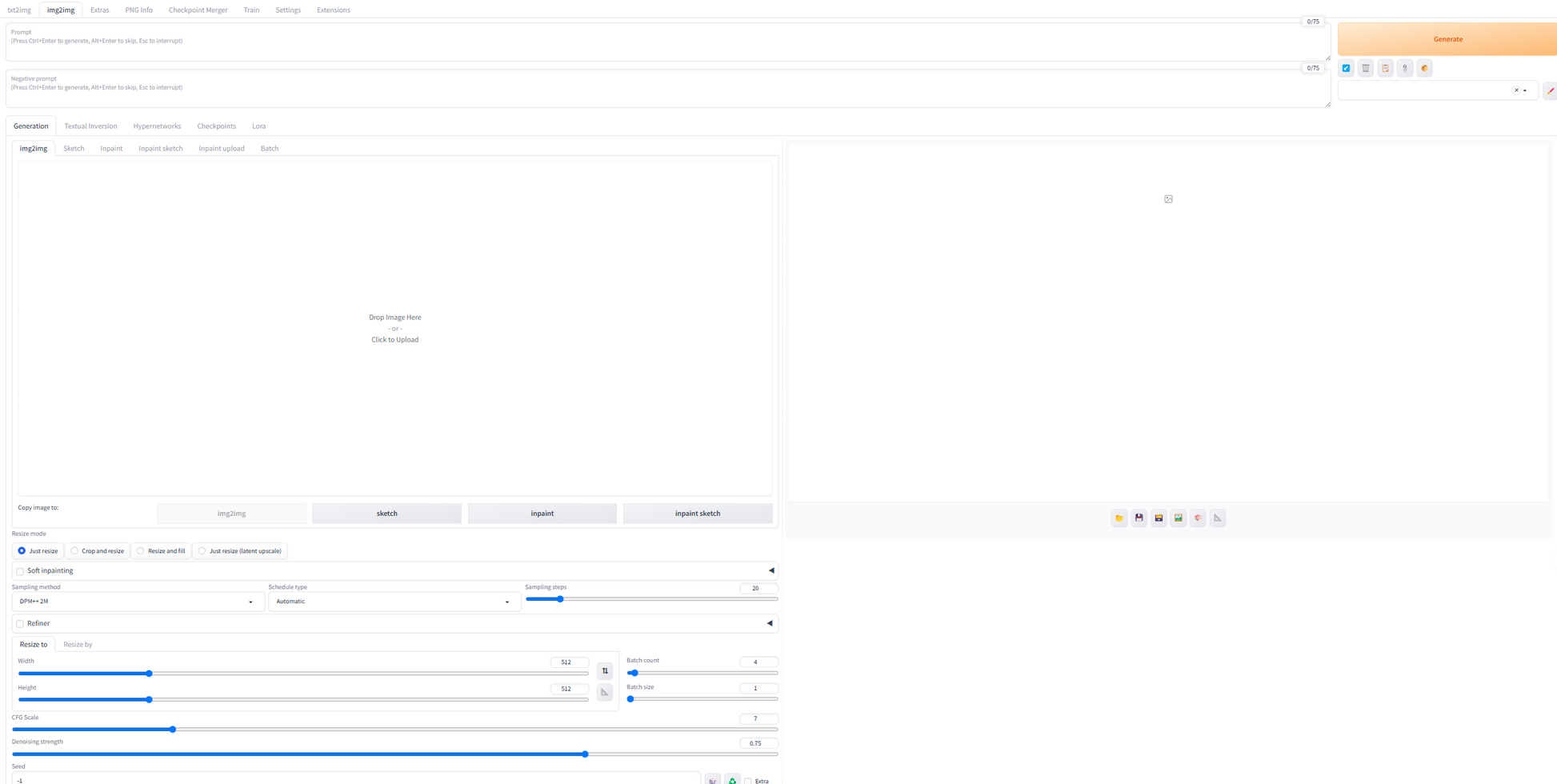Open the Sampling method dropdown

[137, 602]
